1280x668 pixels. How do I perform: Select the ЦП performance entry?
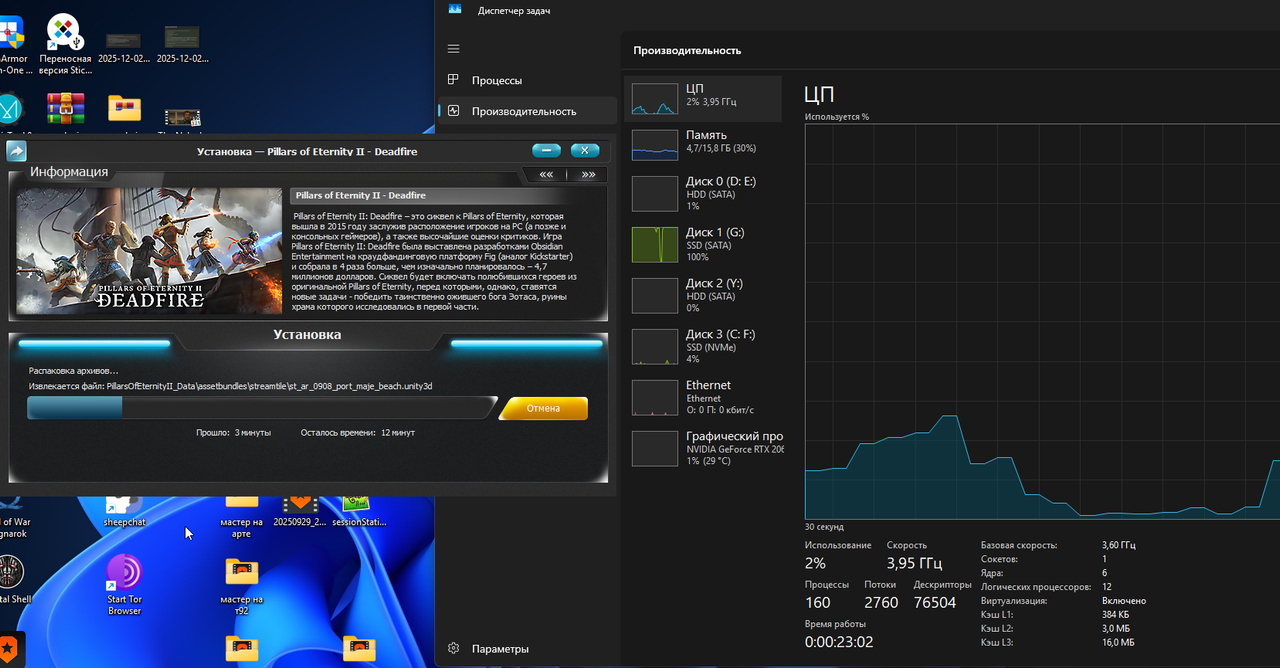click(703, 99)
